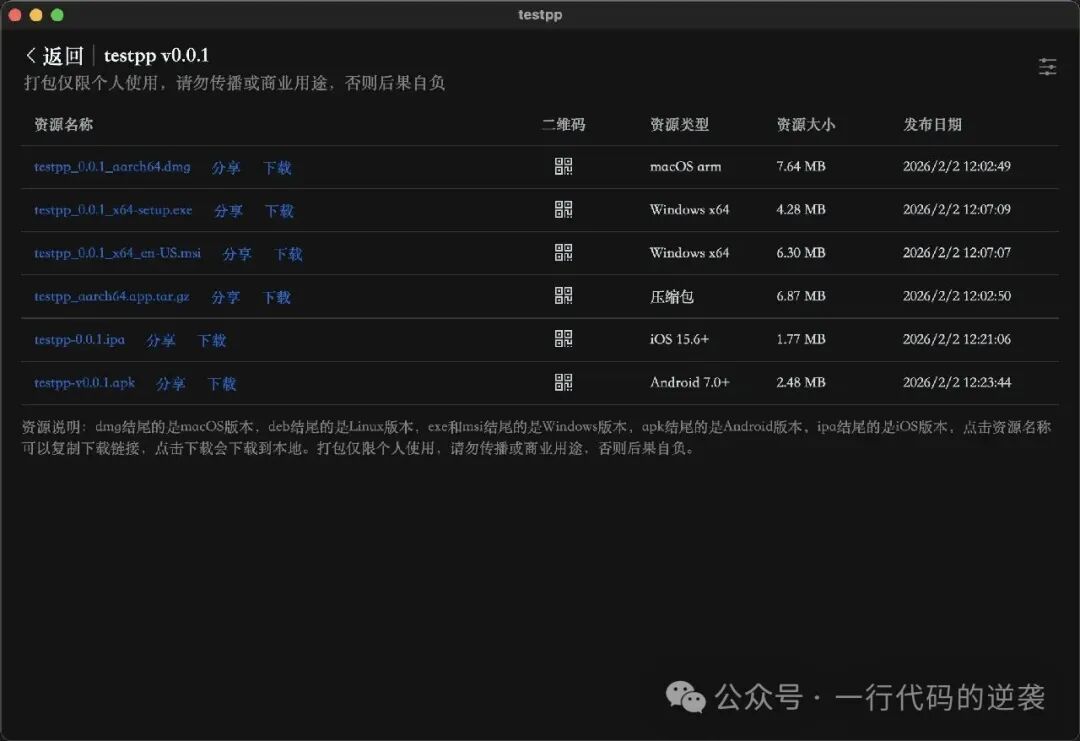Open the QR code for testpp_0.0.1_aarch64.dmg
The image size is (1080, 741).
pyautogui.click(x=562, y=167)
